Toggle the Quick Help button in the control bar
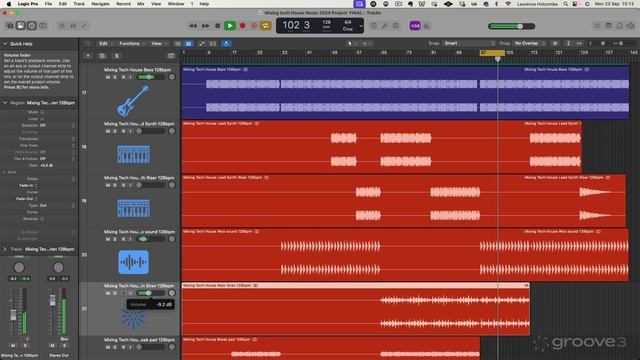This screenshot has width=640, height=360. (x=31, y=26)
